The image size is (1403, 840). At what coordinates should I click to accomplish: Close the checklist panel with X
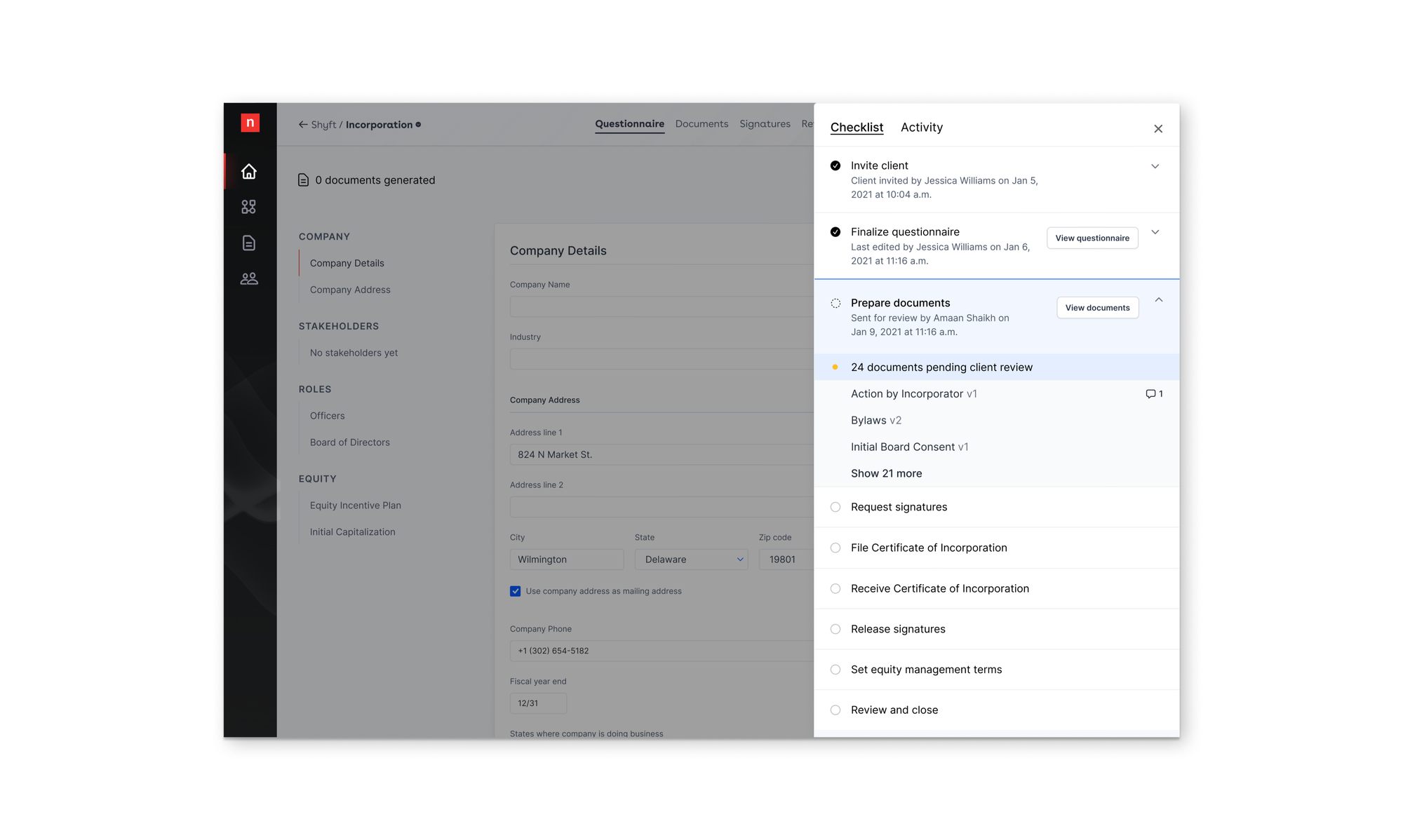1157,129
